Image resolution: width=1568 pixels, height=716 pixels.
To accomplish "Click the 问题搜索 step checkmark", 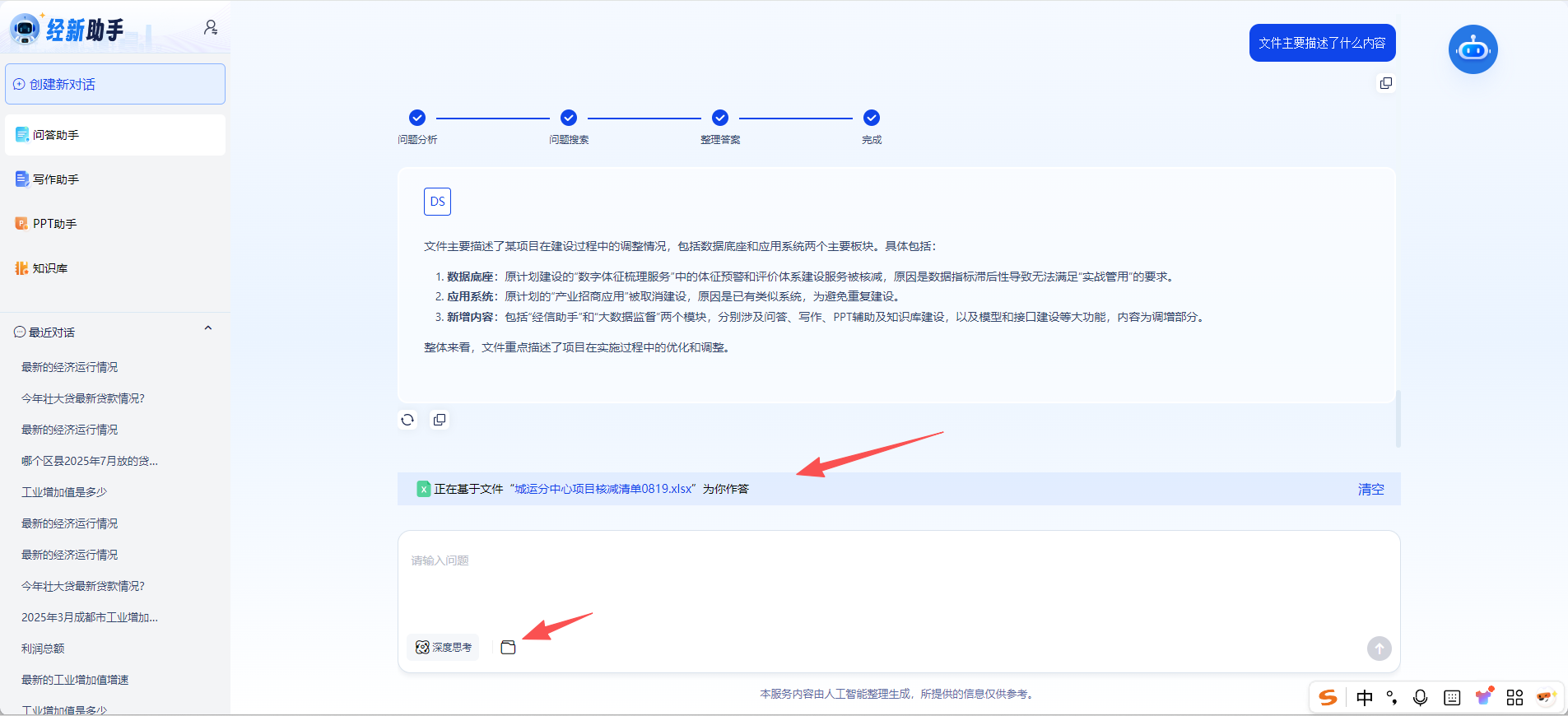I will point(569,118).
